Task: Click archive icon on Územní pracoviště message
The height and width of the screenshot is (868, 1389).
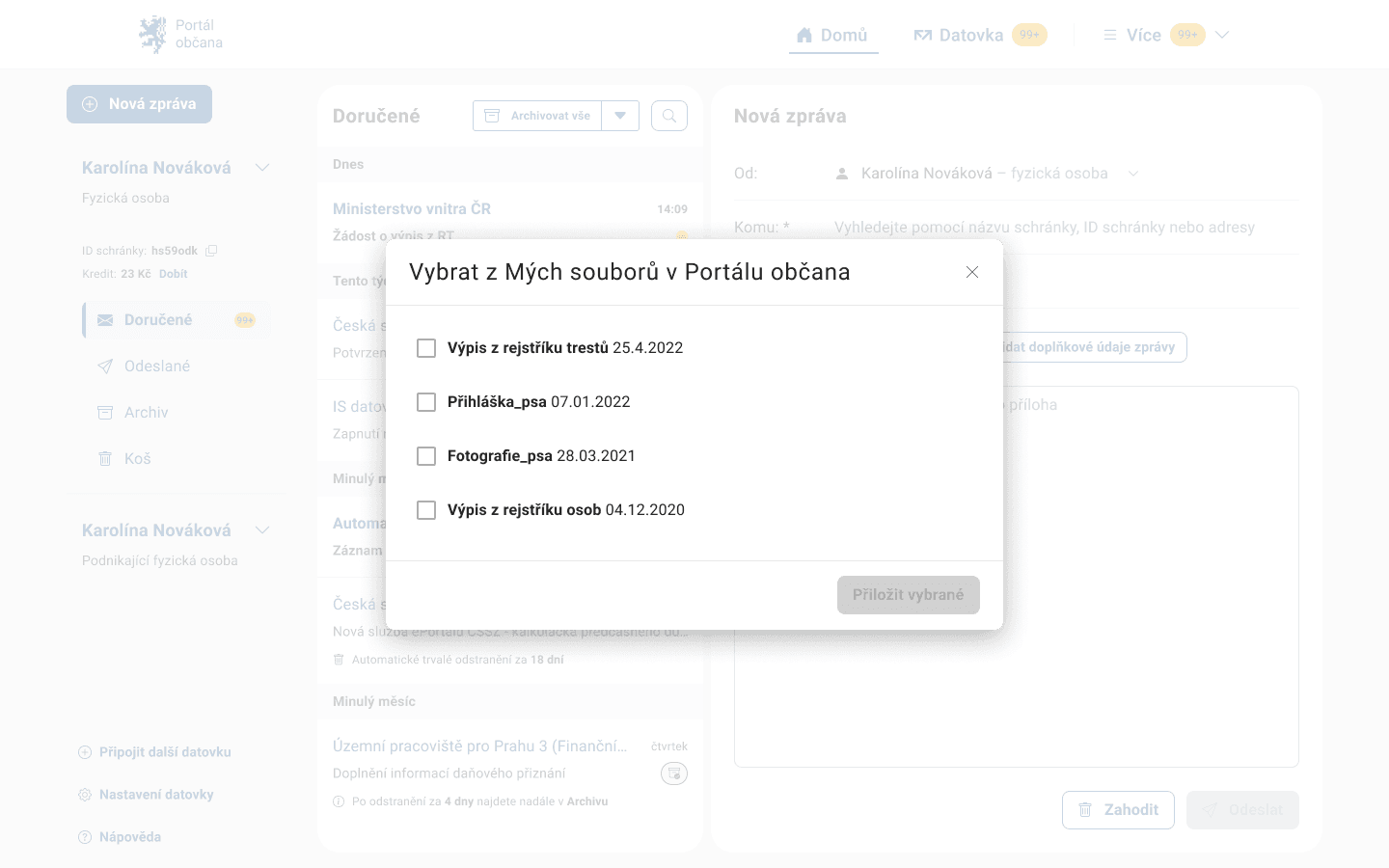Action: (x=673, y=773)
